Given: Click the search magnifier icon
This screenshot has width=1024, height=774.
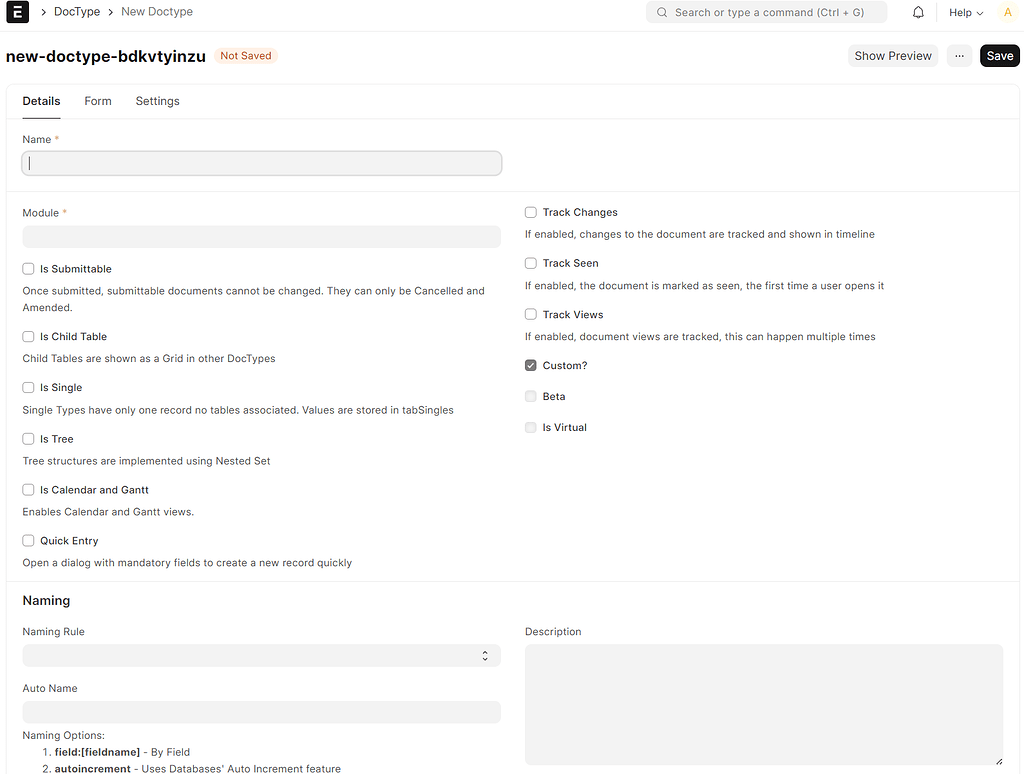Looking at the screenshot, I should 662,12.
